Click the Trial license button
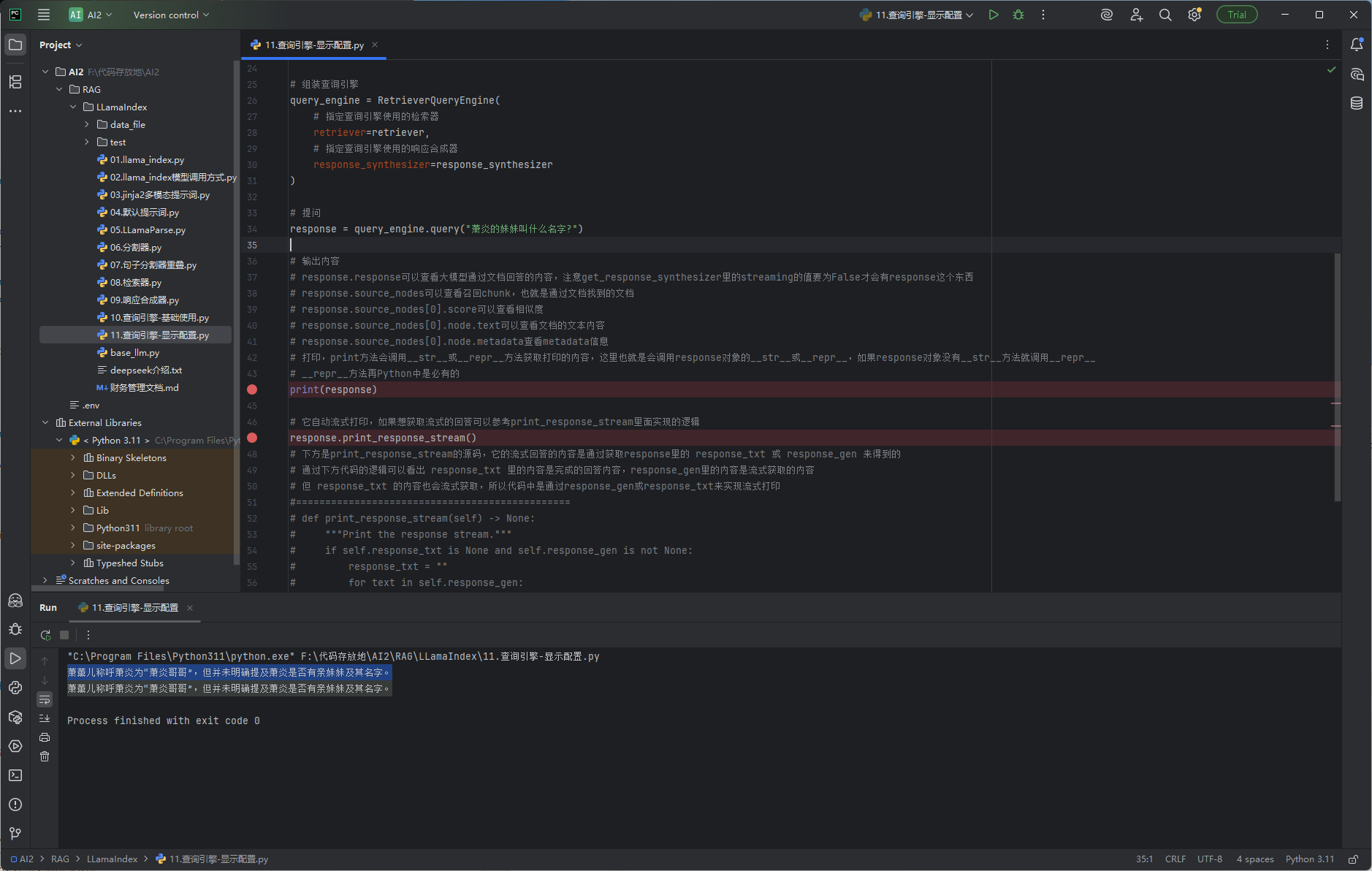The image size is (1372, 871). tap(1236, 15)
